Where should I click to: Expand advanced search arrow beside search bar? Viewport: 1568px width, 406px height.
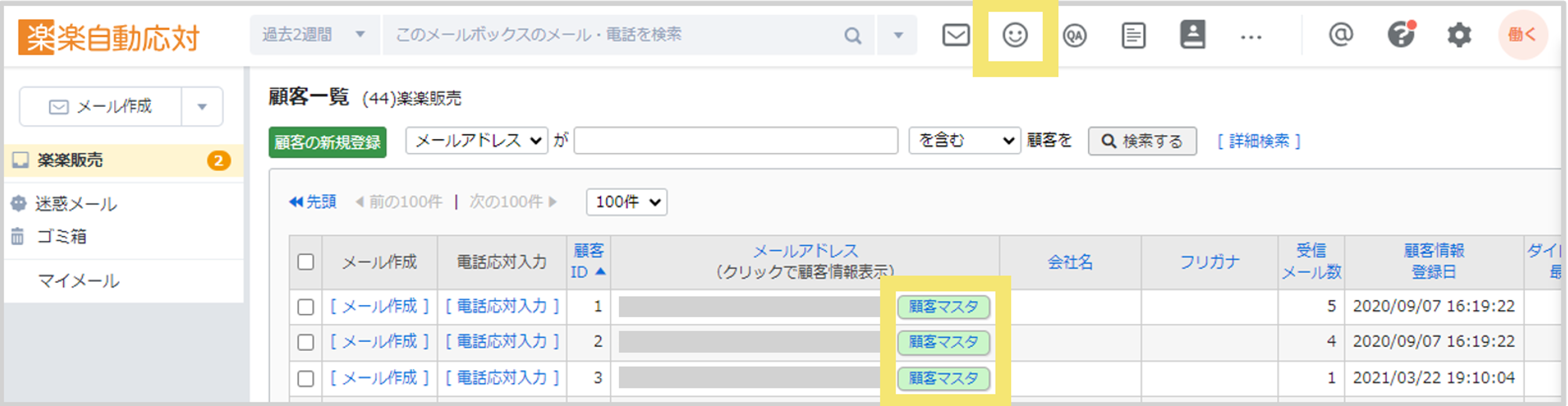(x=898, y=35)
